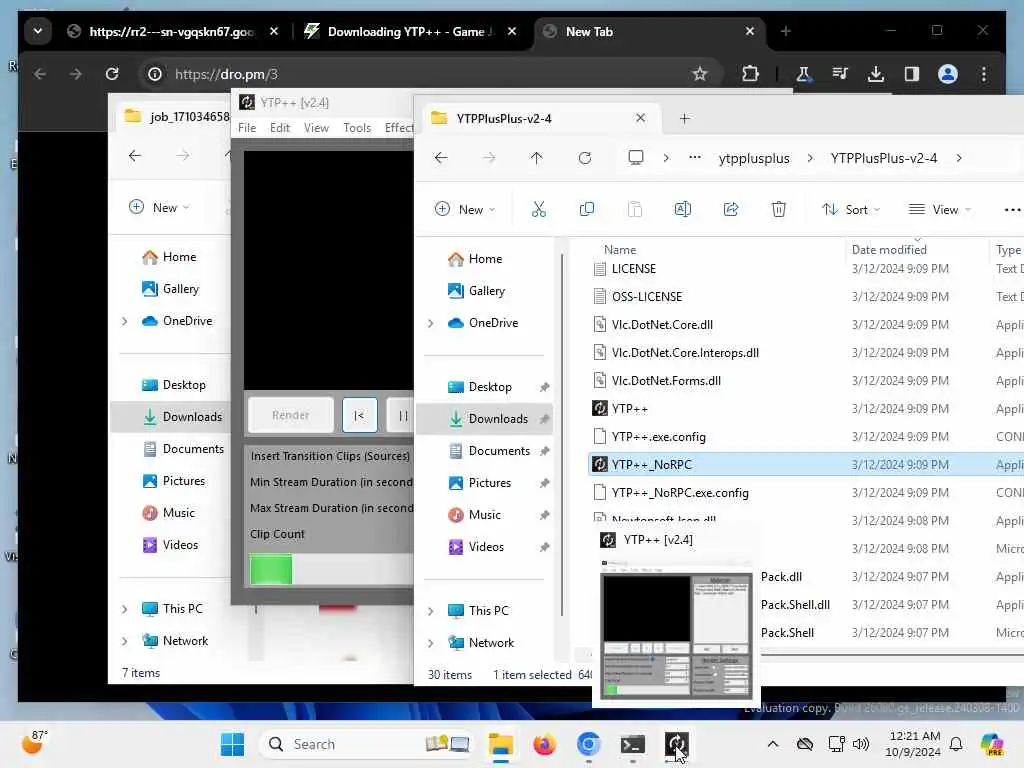Show hidden system tray icons
This screenshot has width=1024, height=768.
click(x=773, y=744)
